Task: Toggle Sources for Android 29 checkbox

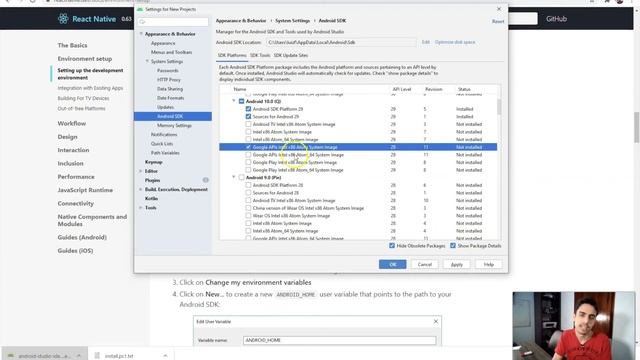Action: pos(248,116)
